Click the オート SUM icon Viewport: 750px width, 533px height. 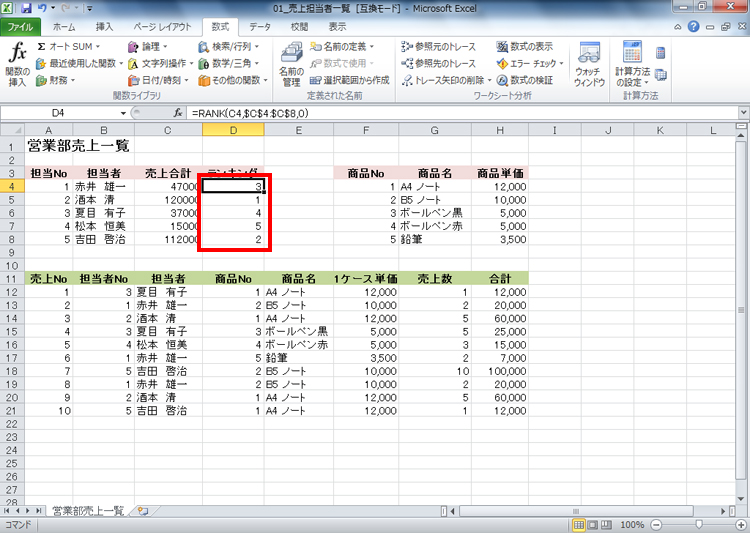point(42,46)
